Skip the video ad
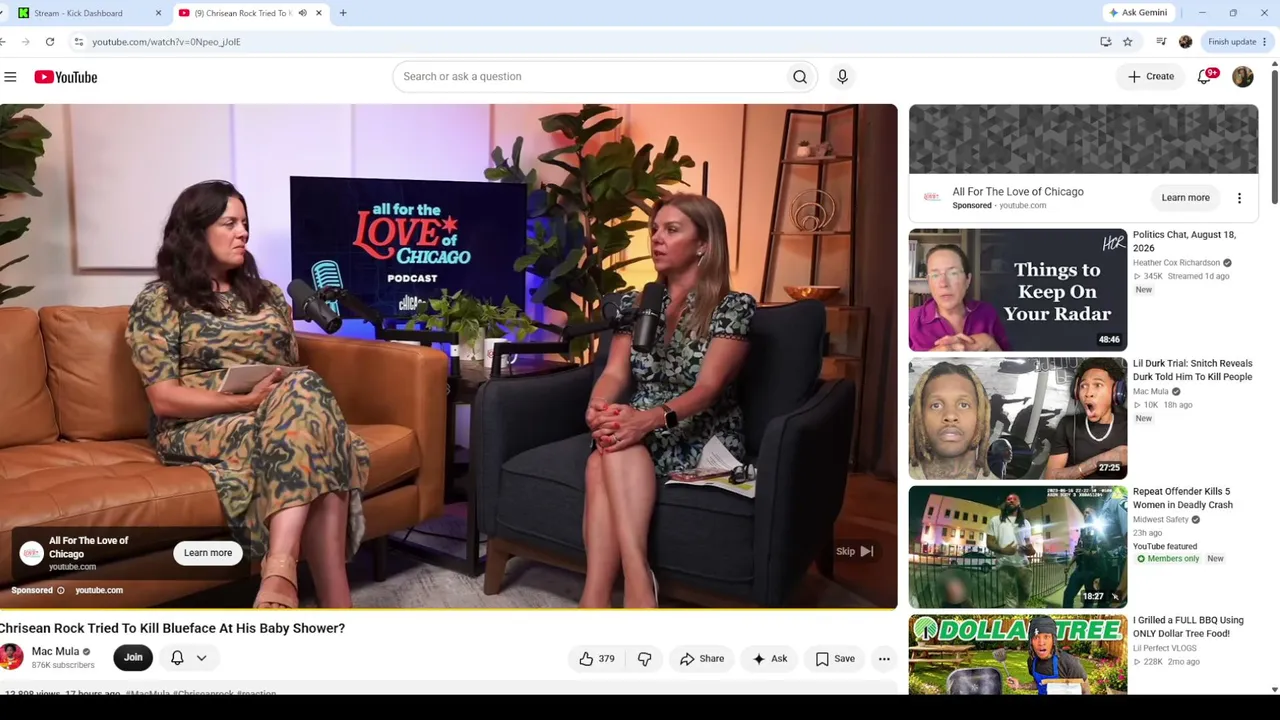The width and height of the screenshot is (1280, 720). pyautogui.click(x=855, y=552)
